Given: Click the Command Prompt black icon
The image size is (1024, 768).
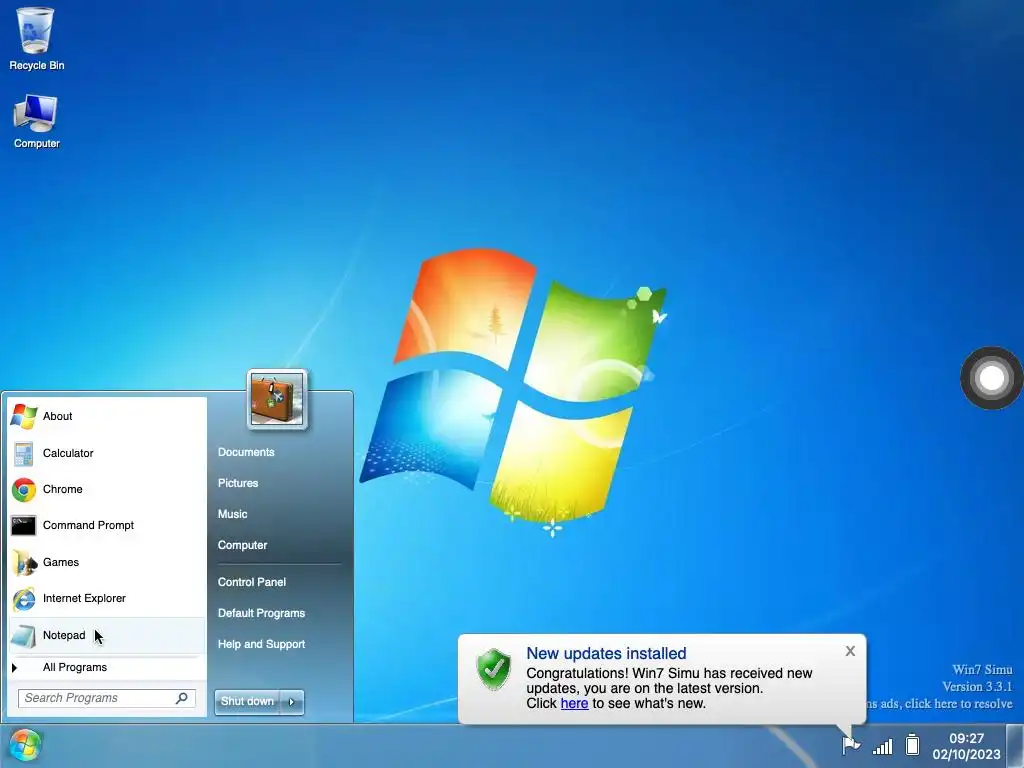Looking at the screenshot, I should 24,526.
